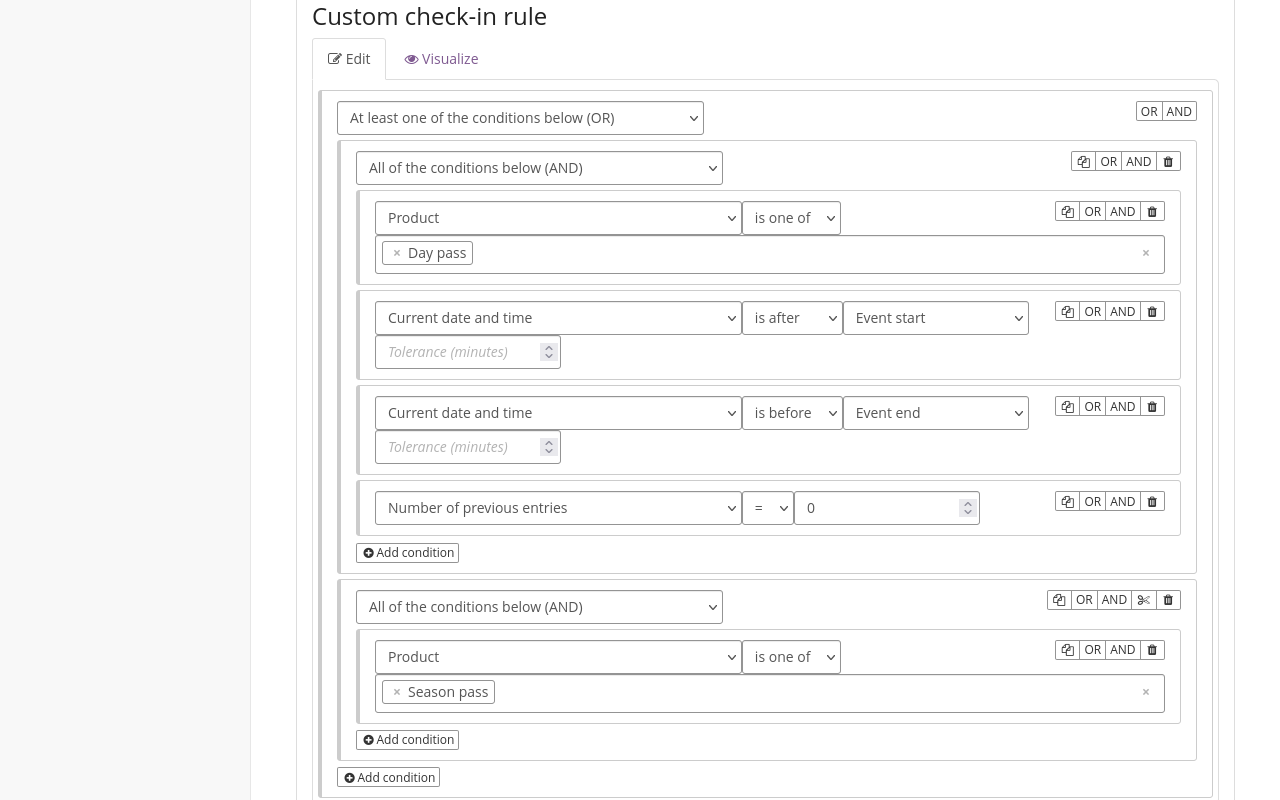Duplicate the Season pass product condition
Viewport: 1280px width, 800px height.
pyautogui.click(x=1067, y=650)
